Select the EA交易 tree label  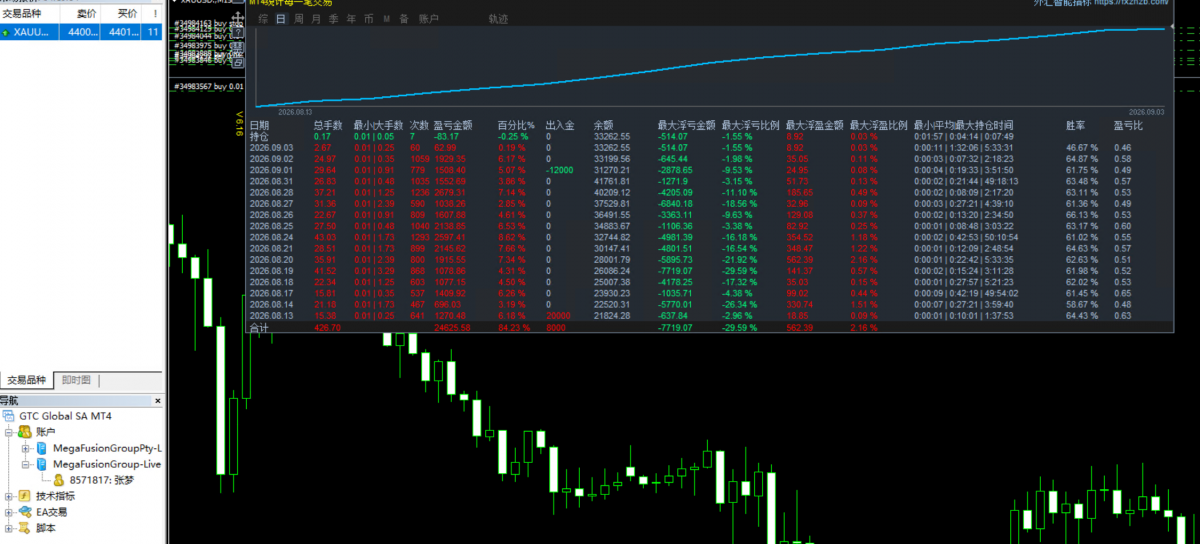tap(52, 512)
